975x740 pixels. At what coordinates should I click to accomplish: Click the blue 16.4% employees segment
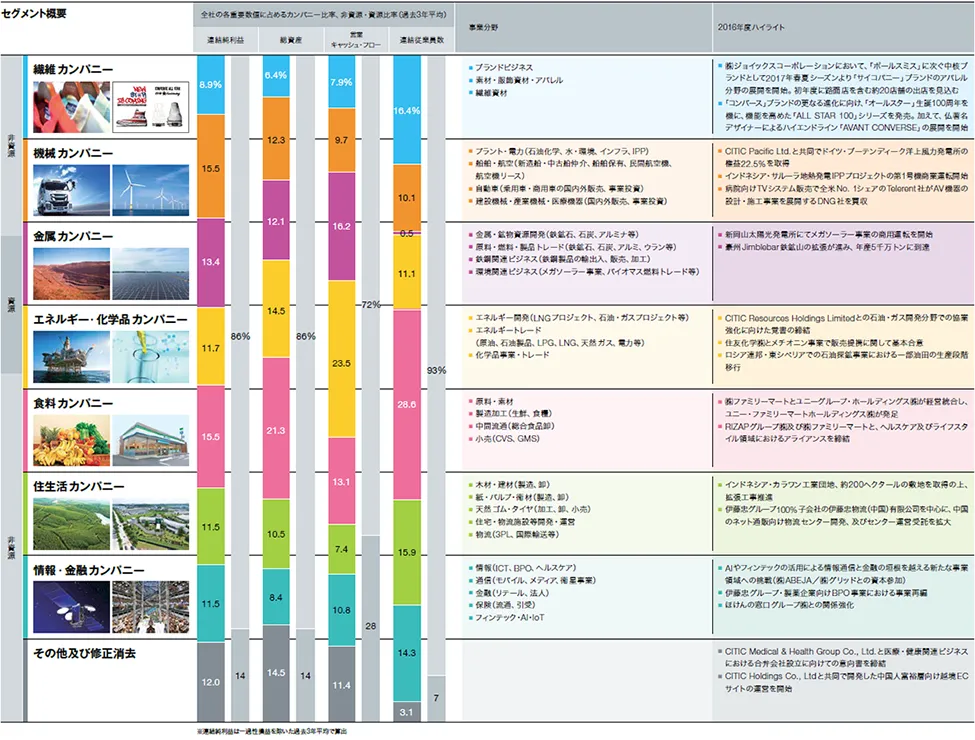[x=407, y=111]
